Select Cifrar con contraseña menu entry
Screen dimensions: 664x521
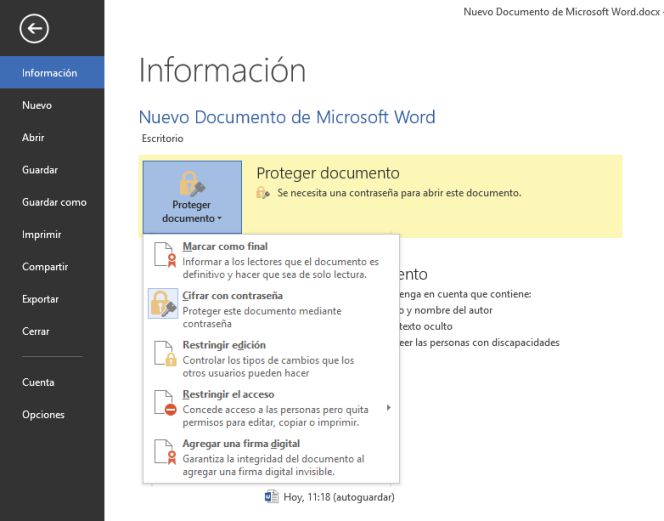coord(271,309)
